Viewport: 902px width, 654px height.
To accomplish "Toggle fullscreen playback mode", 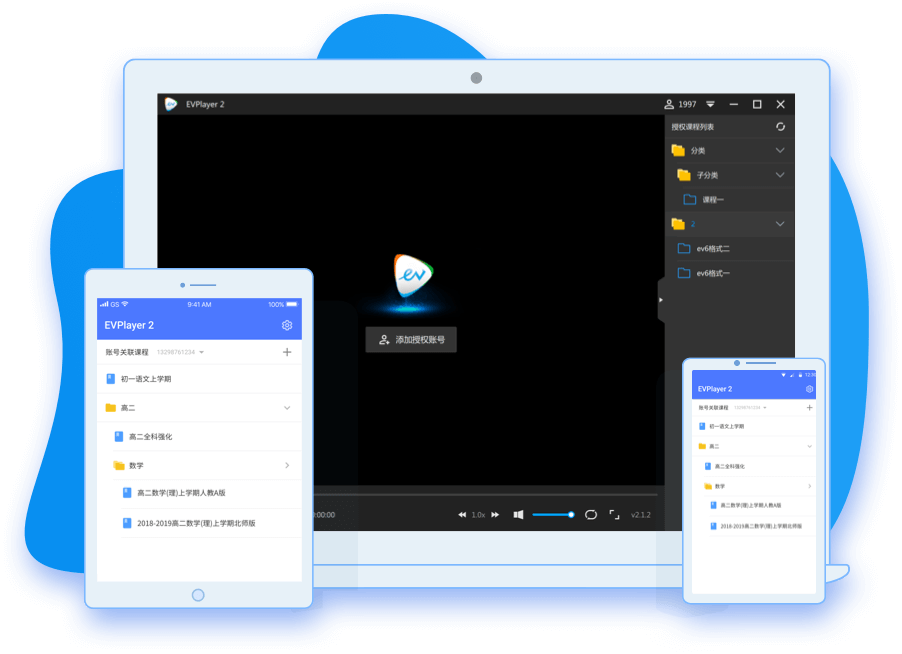I will [x=614, y=514].
